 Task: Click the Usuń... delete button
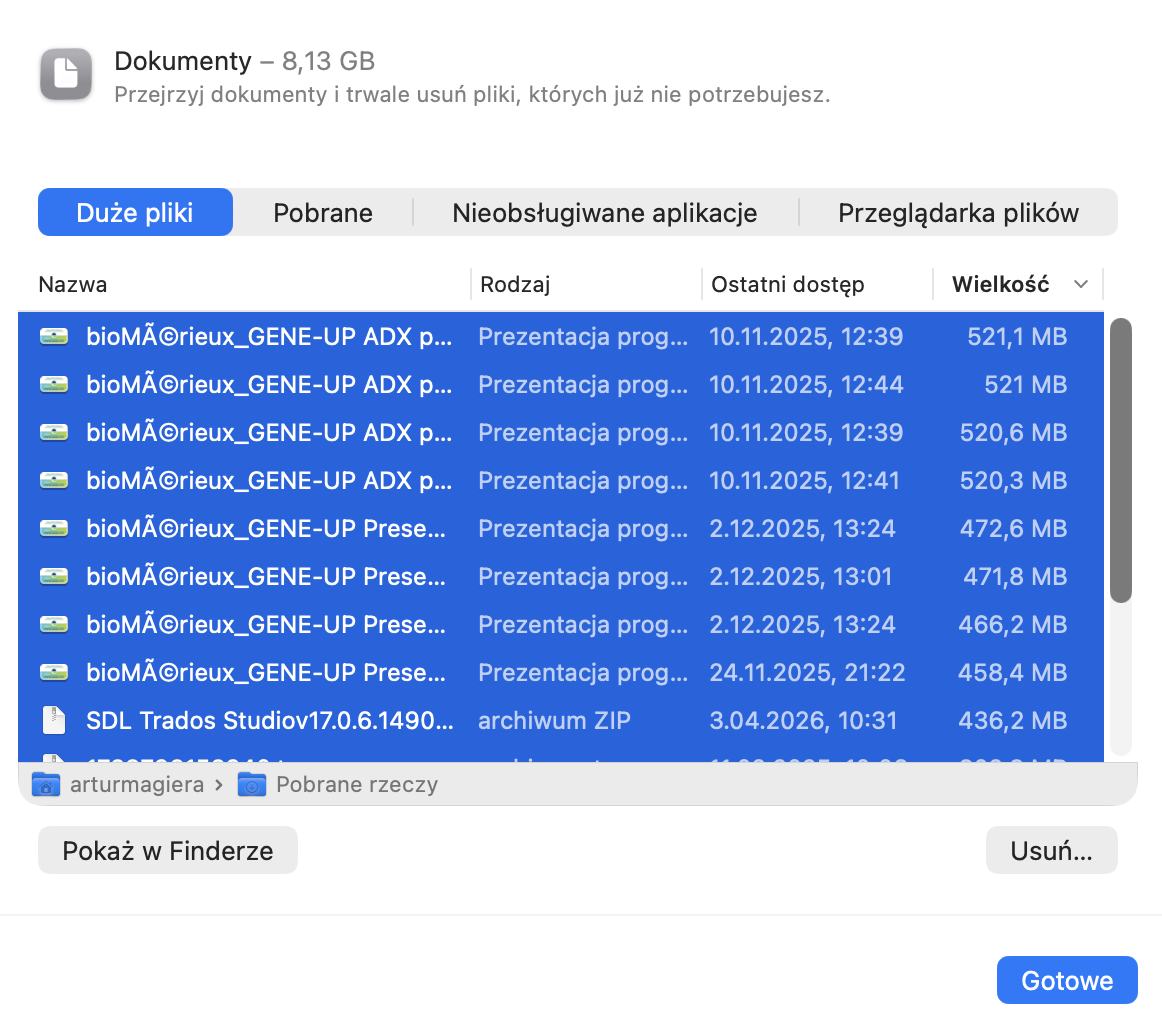[1051, 850]
